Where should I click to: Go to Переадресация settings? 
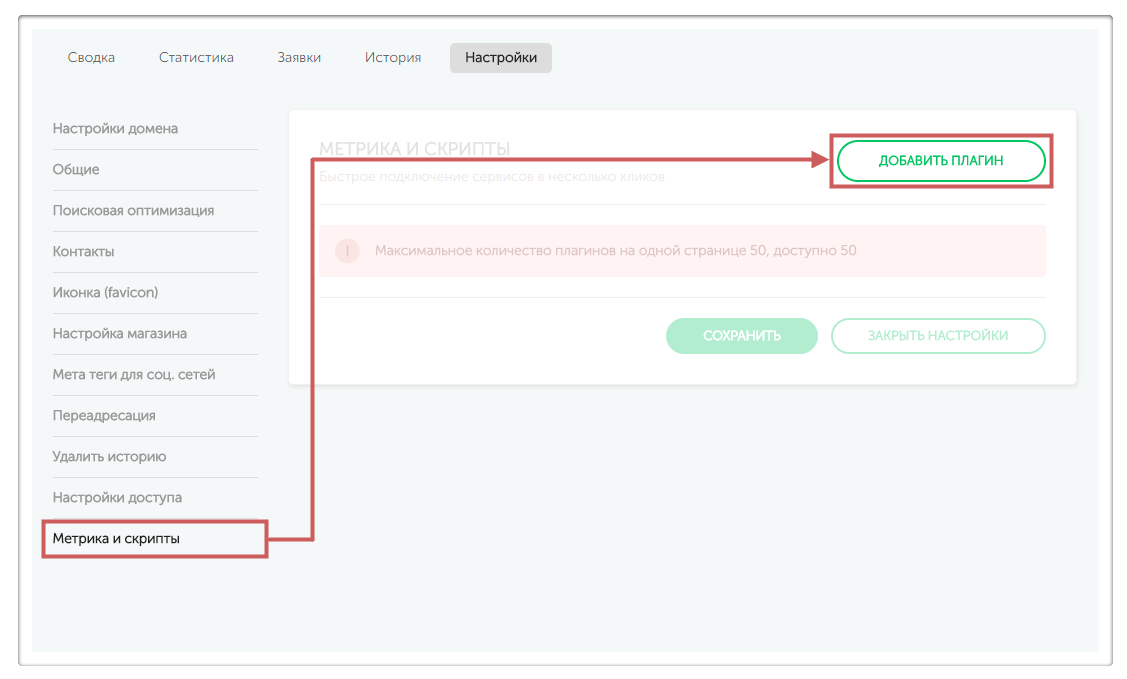coord(104,416)
